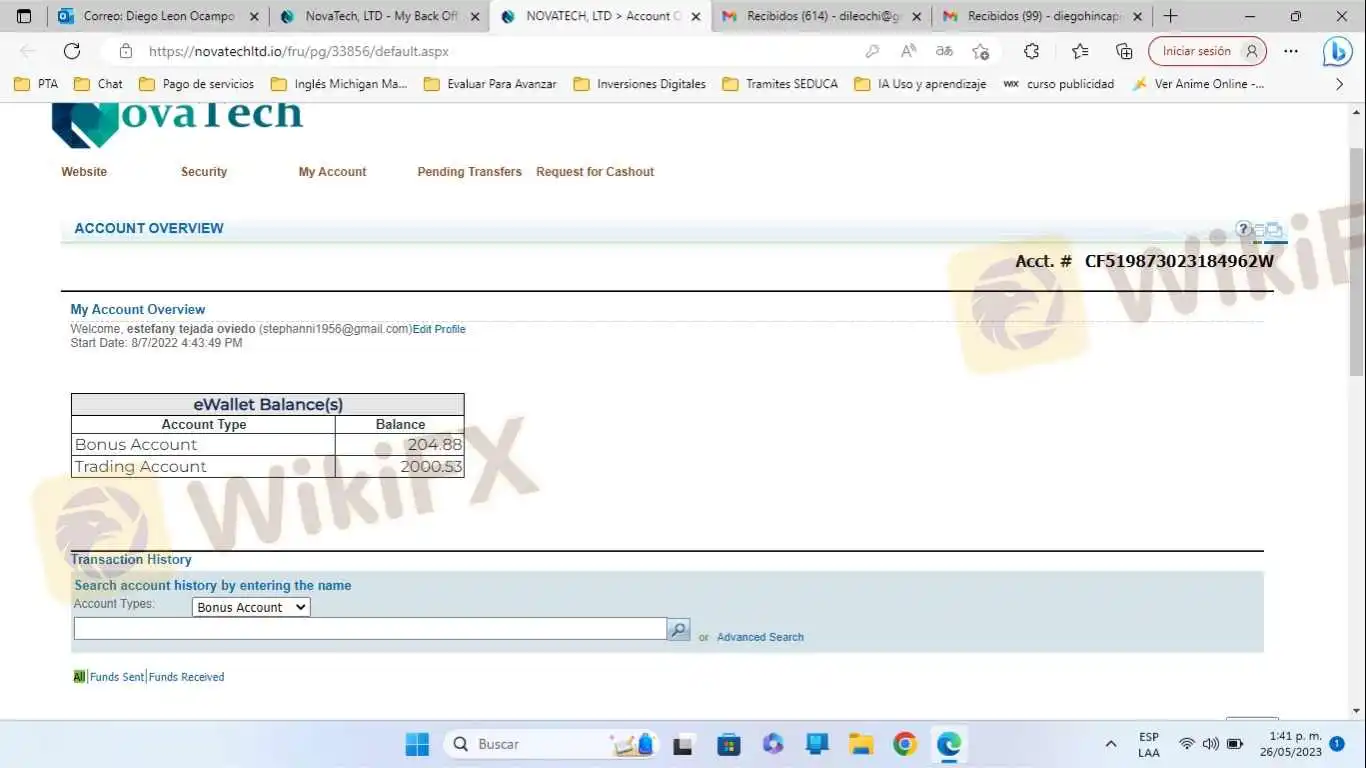This screenshot has width=1366, height=768.
Task: Launch Microsoft Store from the taskbar
Action: (x=729, y=744)
